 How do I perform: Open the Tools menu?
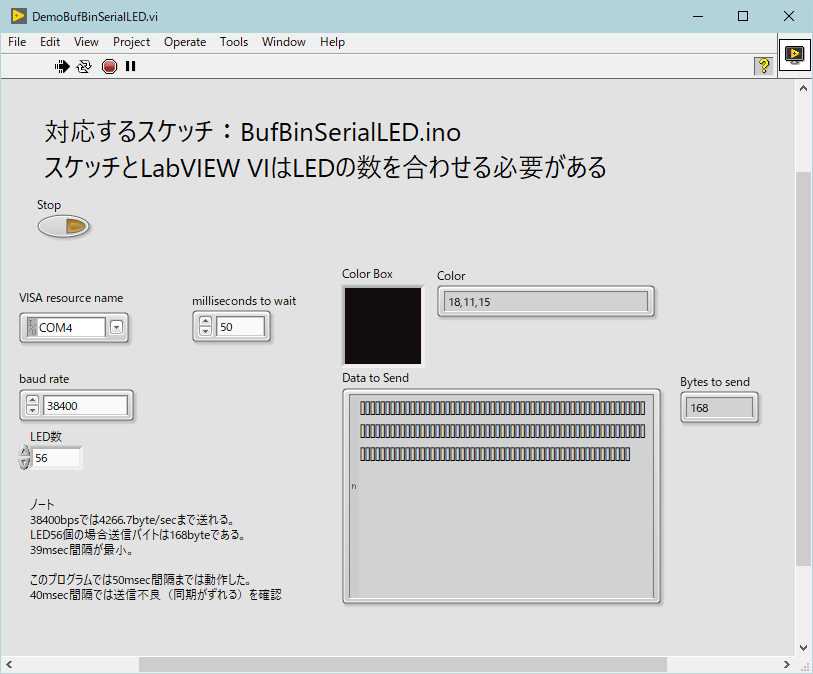[x=234, y=42]
